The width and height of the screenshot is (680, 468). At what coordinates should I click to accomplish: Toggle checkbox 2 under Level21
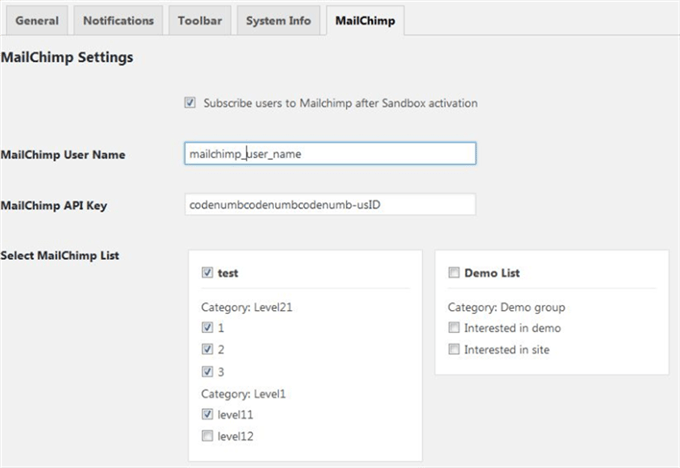pos(207,349)
